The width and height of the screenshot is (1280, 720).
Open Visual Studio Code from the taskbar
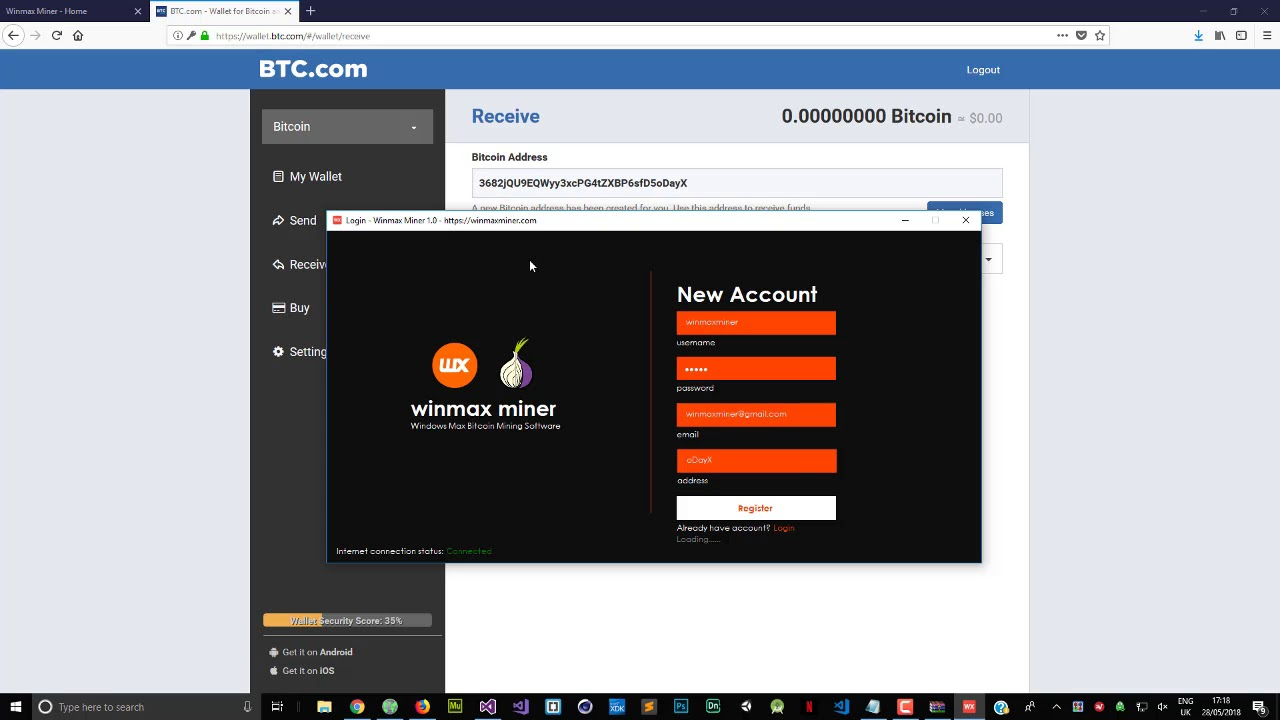(841, 707)
